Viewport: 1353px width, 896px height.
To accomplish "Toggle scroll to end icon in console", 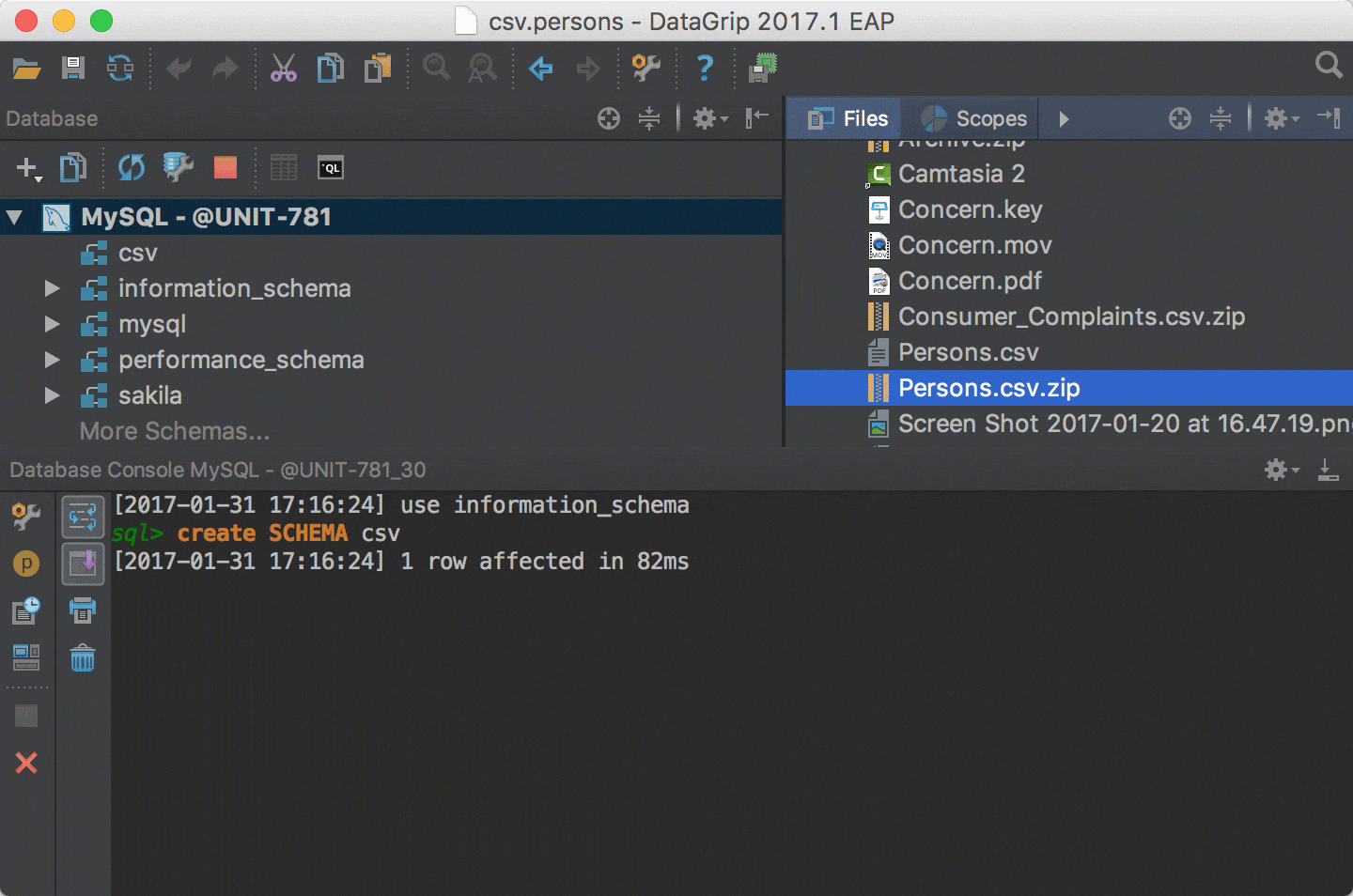I will pyautogui.click(x=83, y=564).
